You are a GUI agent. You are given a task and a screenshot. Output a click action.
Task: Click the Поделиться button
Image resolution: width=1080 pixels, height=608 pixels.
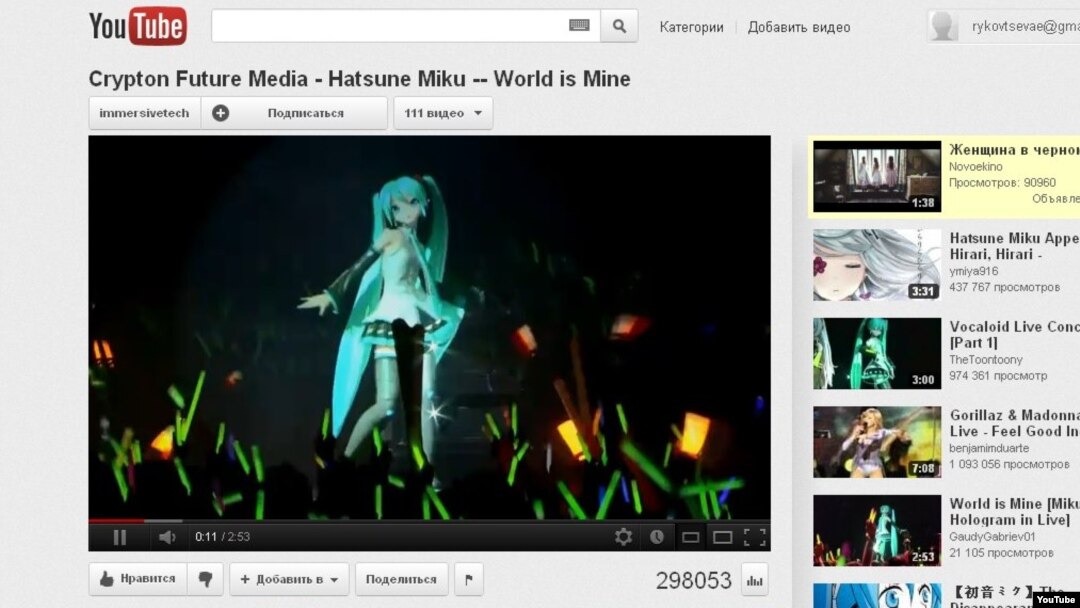tap(402, 579)
